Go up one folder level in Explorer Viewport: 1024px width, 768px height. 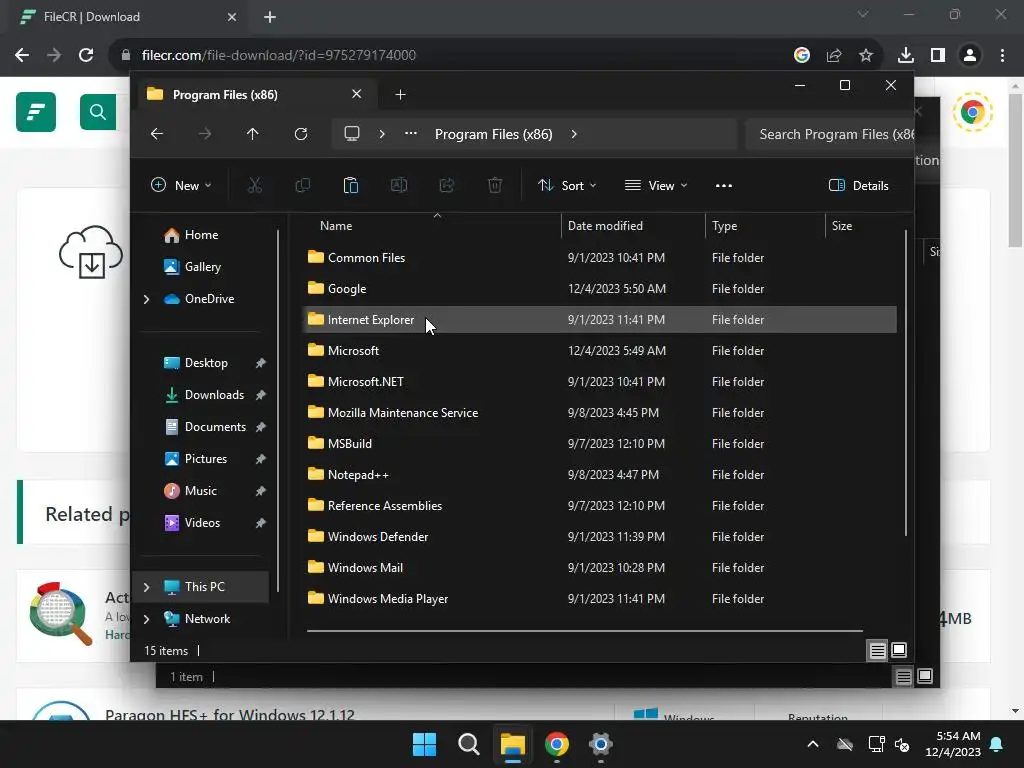(253, 134)
